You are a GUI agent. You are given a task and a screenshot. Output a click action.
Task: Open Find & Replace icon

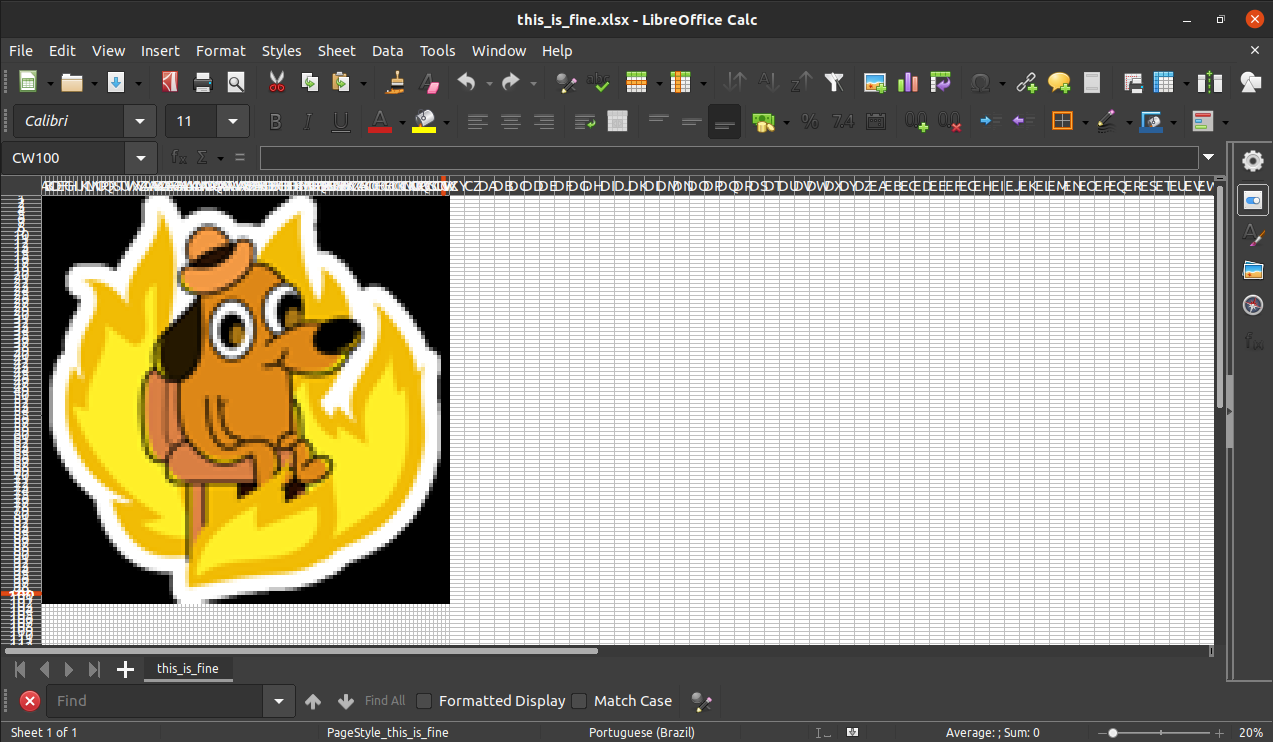(567, 82)
